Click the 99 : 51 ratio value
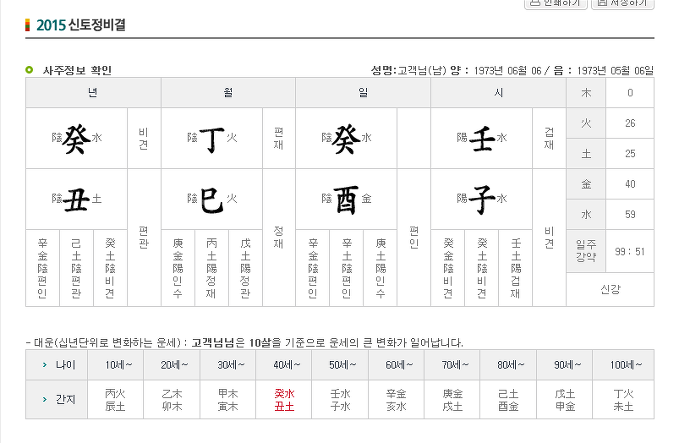 [x=630, y=251]
